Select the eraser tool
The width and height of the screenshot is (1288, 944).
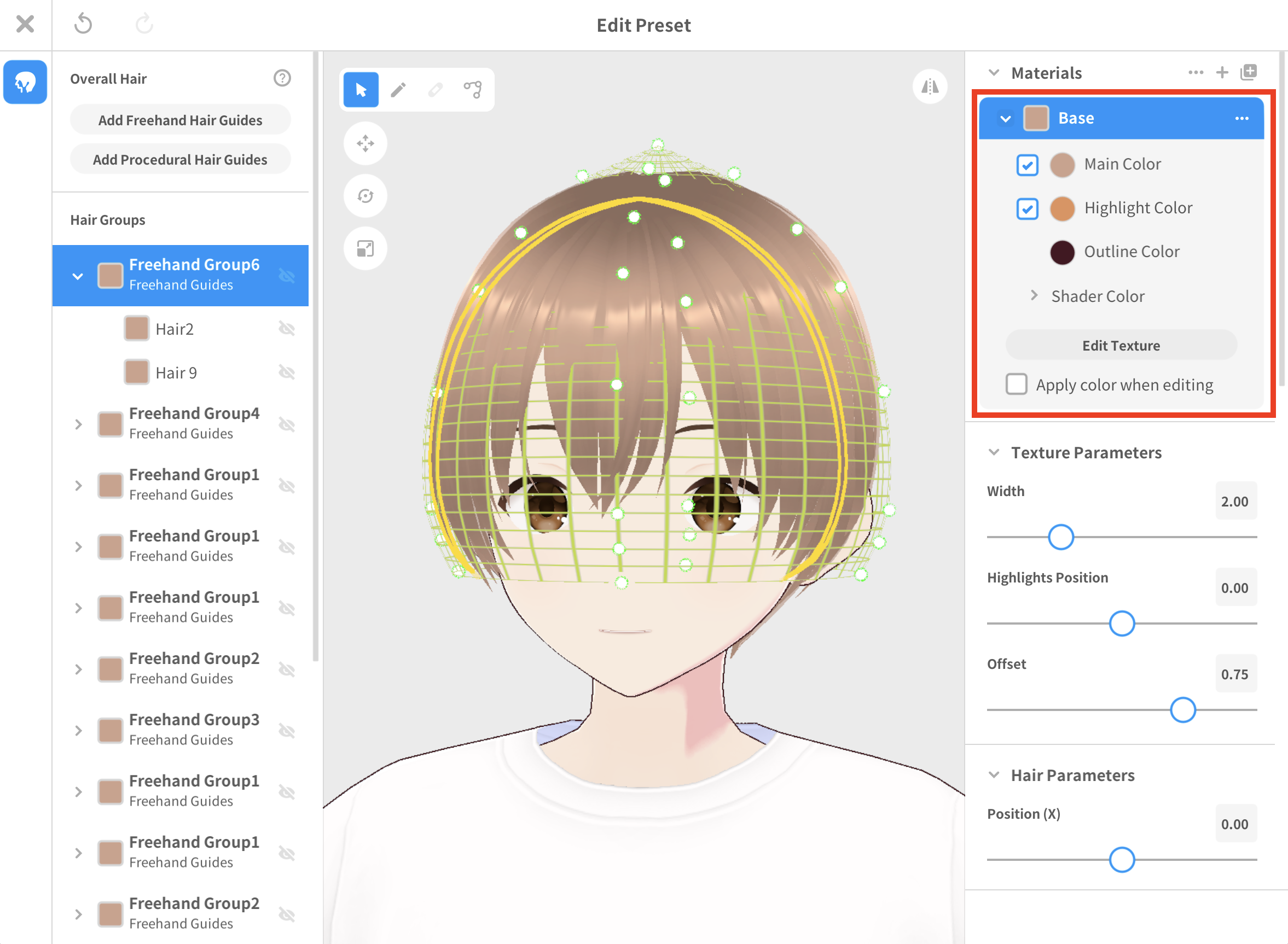pos(435,90)
